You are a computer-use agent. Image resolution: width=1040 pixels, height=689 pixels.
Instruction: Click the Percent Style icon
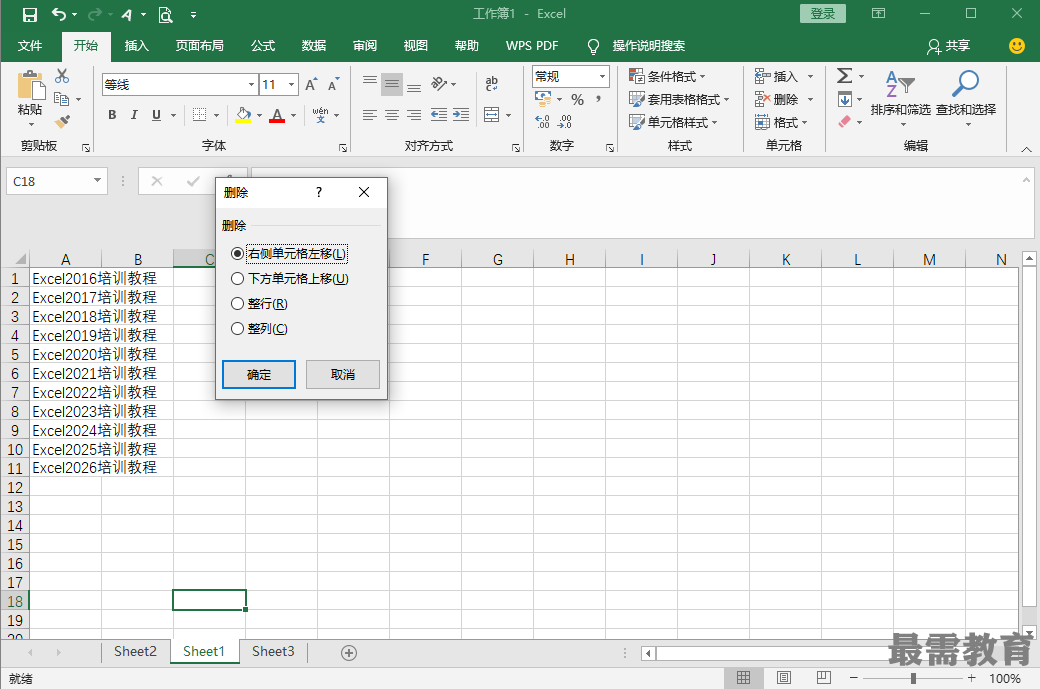[578, 99]
